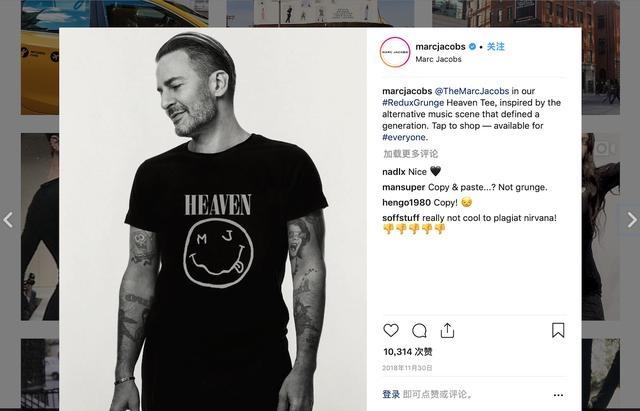Share the post via the share icon

point(447,330)
